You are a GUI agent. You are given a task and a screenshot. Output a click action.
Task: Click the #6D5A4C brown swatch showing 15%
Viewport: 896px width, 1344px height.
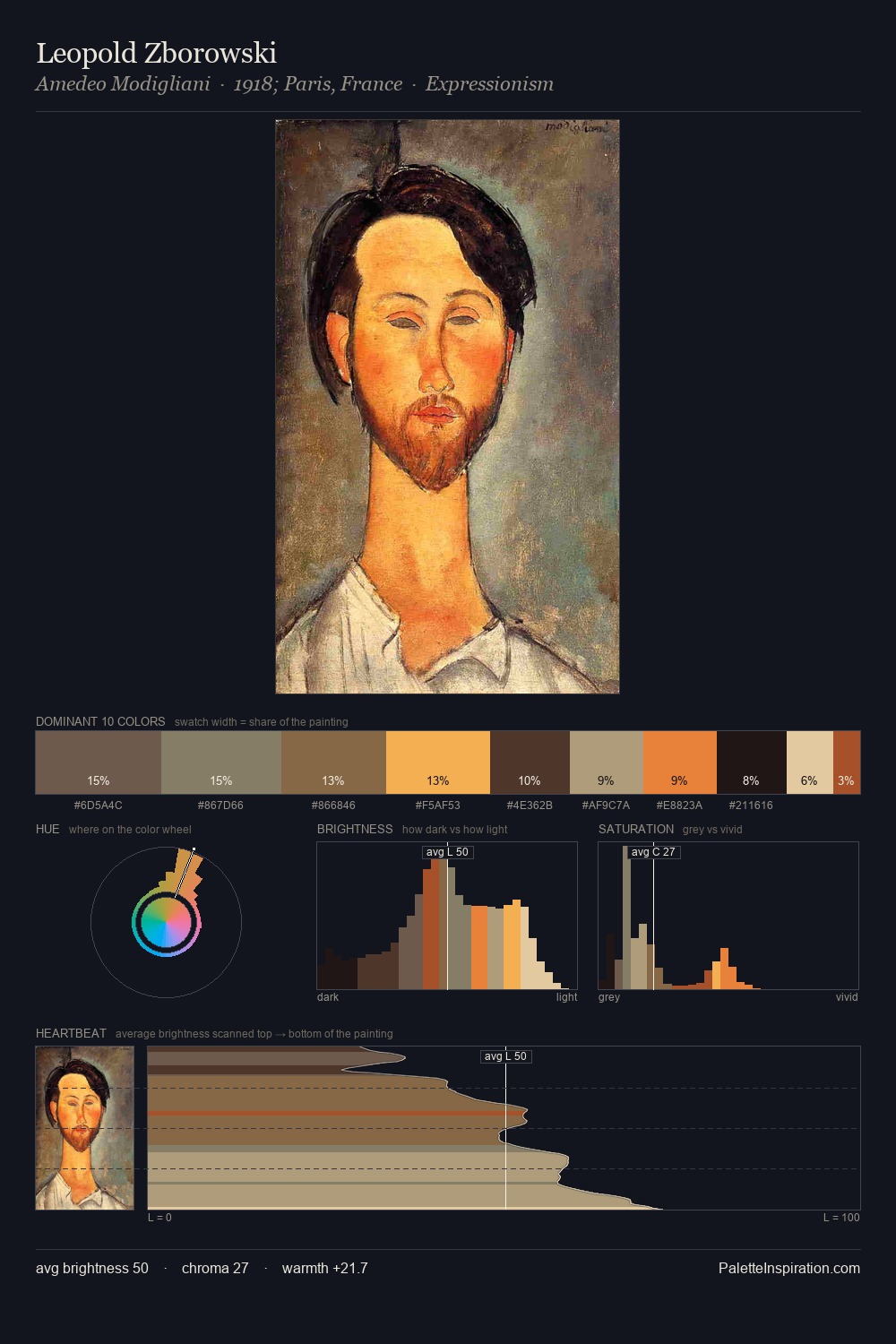pyautogui.click(x=99, y=762)
